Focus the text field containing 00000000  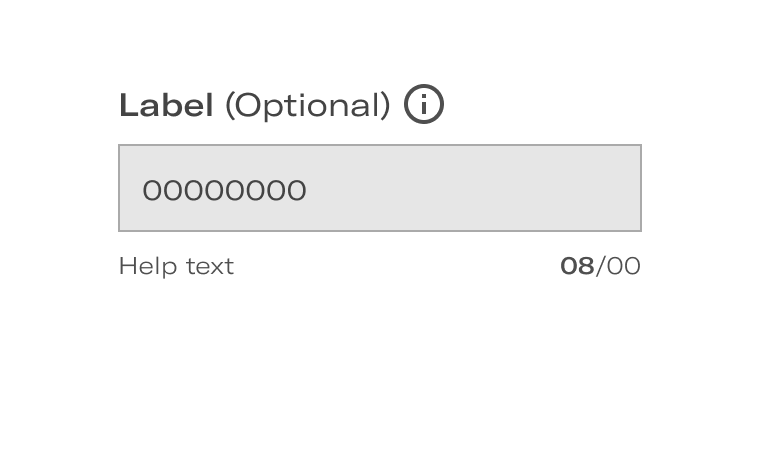tap(380, 188)
